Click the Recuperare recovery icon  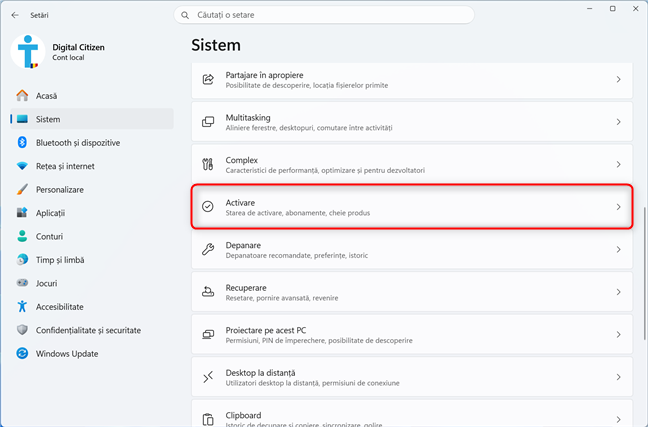[x=208, y=292]
